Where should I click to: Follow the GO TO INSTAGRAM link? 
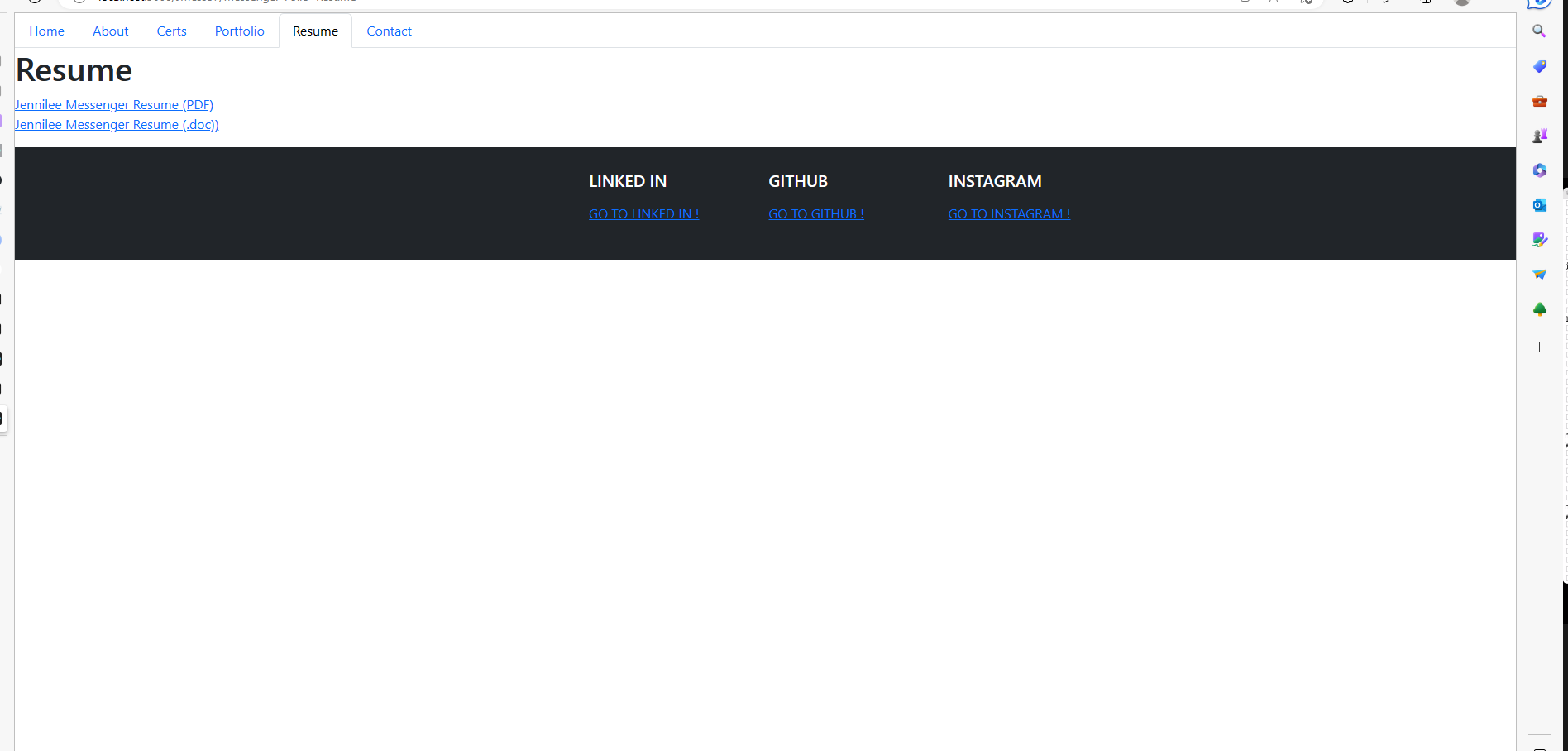[x=1008, y=213]
